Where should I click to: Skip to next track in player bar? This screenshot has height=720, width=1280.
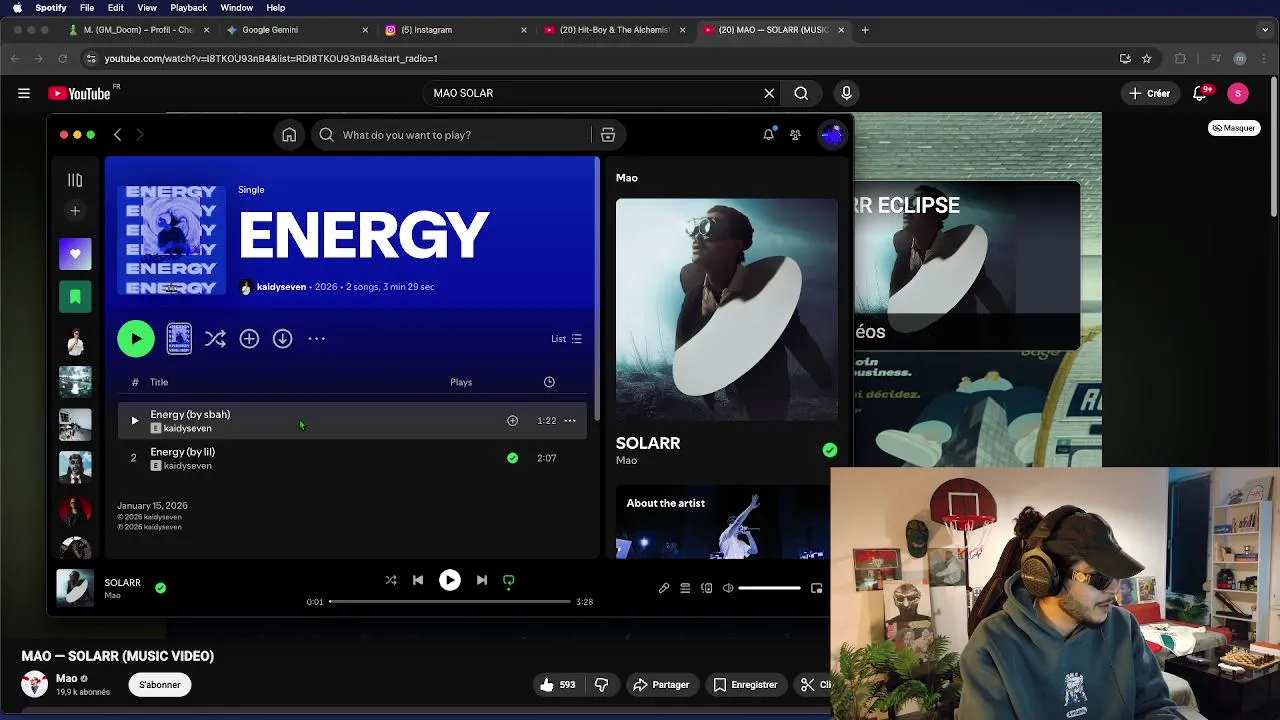[x=482, y=580]
